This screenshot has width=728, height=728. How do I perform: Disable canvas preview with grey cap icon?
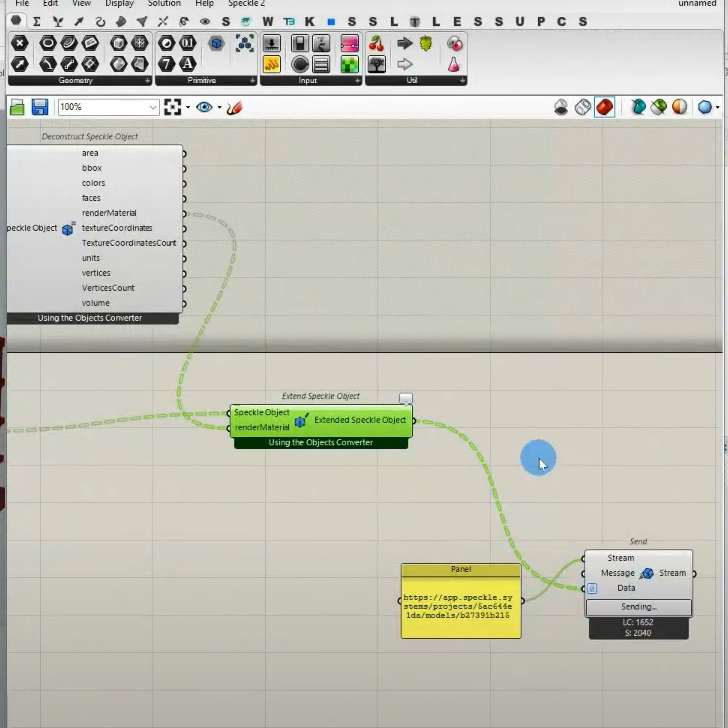click(x=561, y=107)
